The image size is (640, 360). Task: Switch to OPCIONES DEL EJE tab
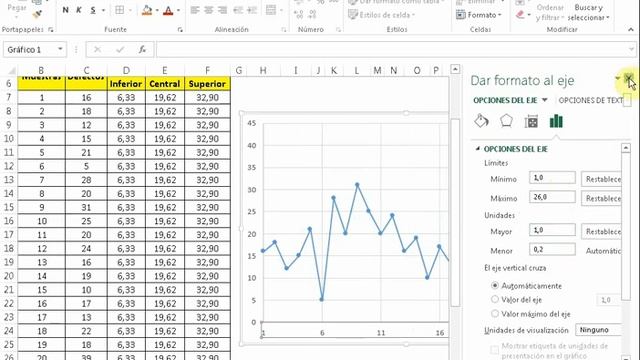(x=505, y=100)
